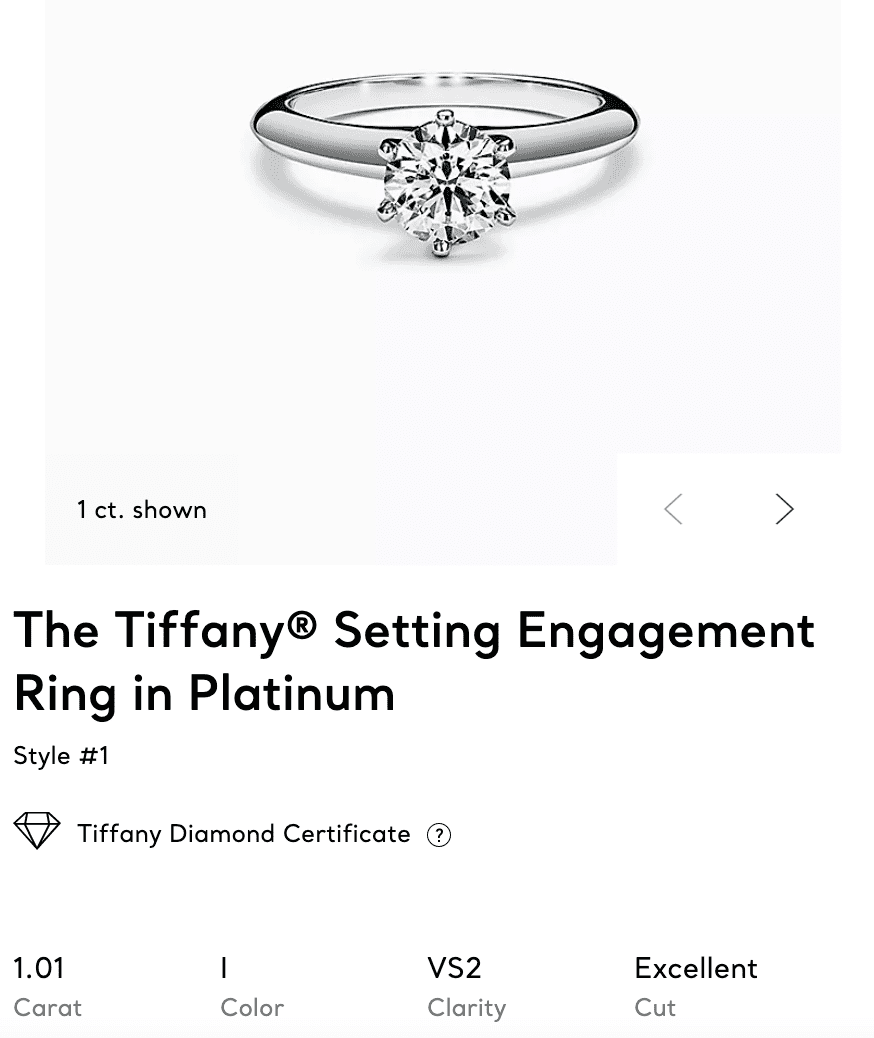Click the Tiffany Setting Engagement Ring title
Screen dimensions: 874x1038
point(414,660)
